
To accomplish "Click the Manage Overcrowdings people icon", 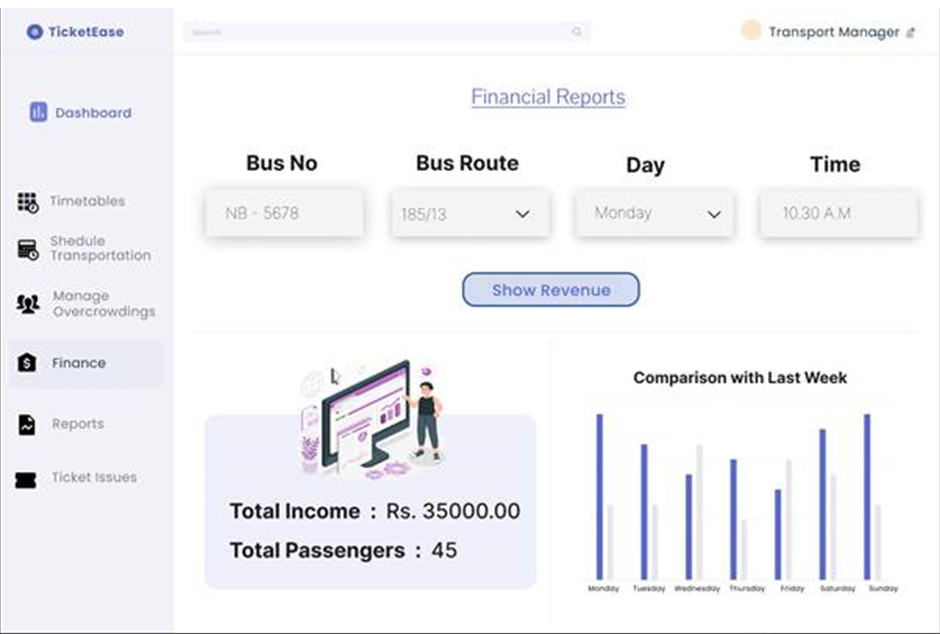I will point(28,304).
